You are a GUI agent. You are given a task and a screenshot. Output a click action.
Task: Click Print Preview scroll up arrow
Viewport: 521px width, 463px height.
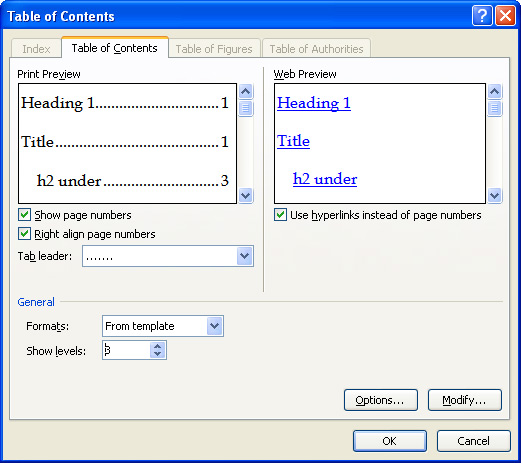point(246,91)
